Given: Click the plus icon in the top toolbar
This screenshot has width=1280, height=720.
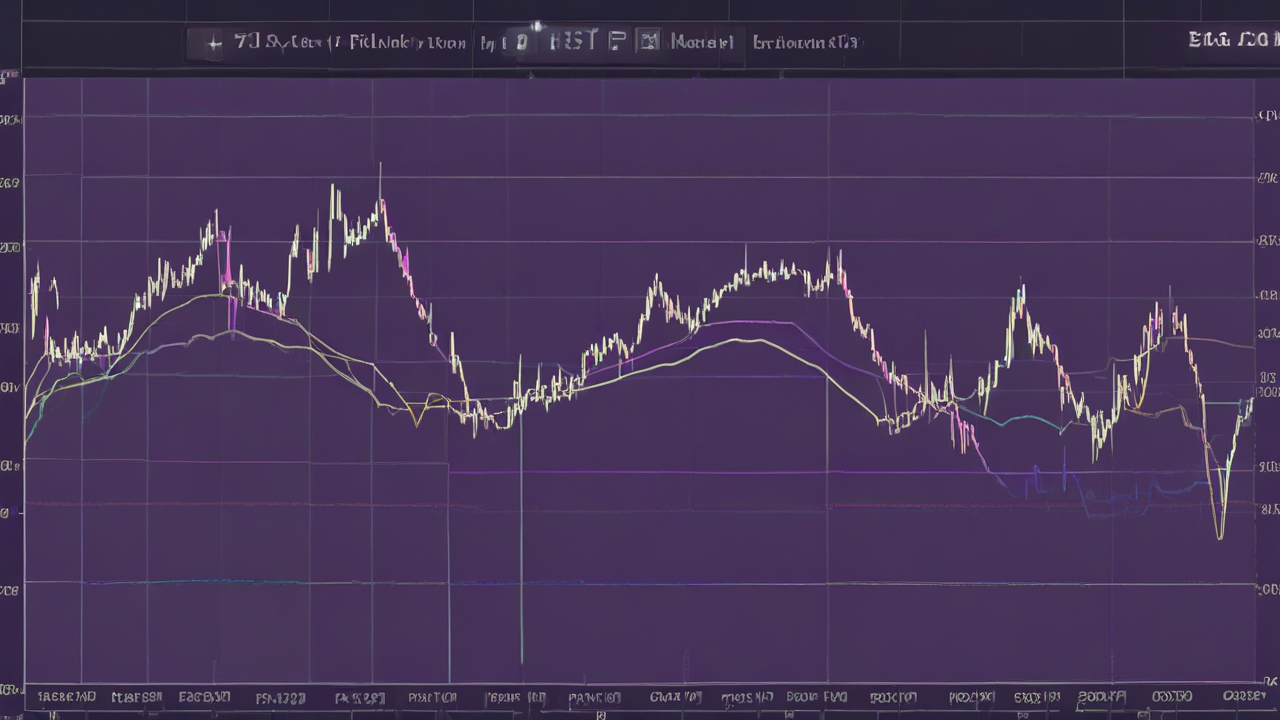Looking at the screenshot, I should tap(214, 43).
